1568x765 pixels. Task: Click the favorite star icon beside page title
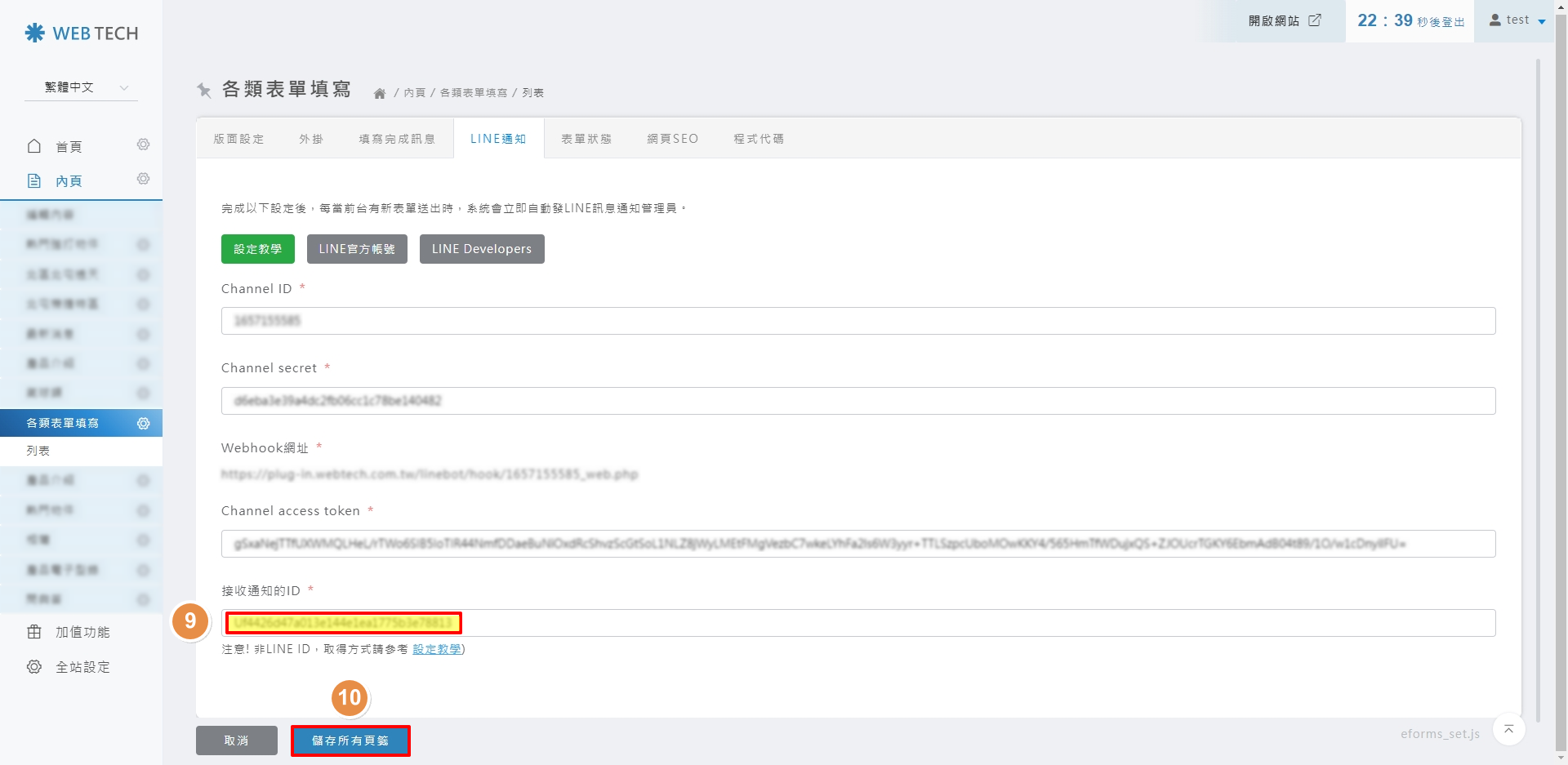click(204, 90)
